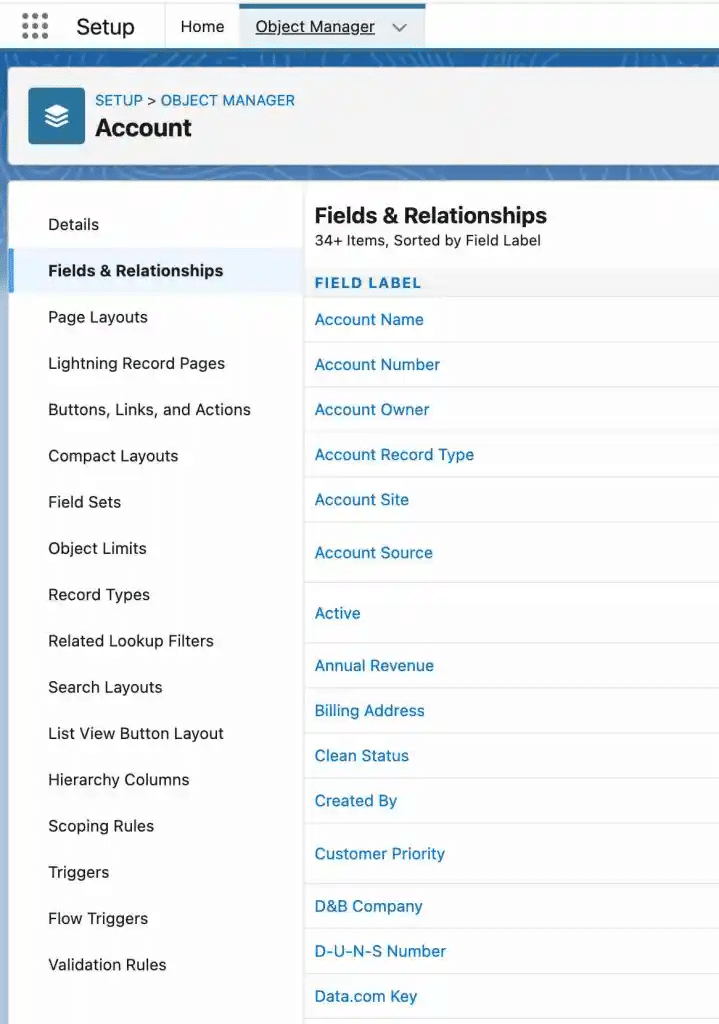
Task: Open the Account Record Type field
Action: (x=394, y=455)
